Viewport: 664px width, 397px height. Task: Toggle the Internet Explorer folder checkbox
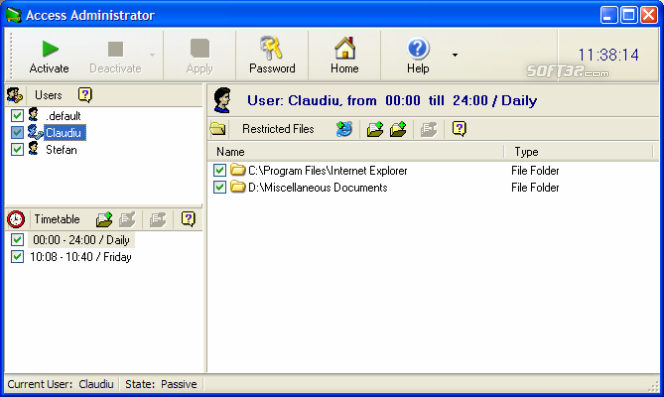pyautogui.click(x=219, y=170)
